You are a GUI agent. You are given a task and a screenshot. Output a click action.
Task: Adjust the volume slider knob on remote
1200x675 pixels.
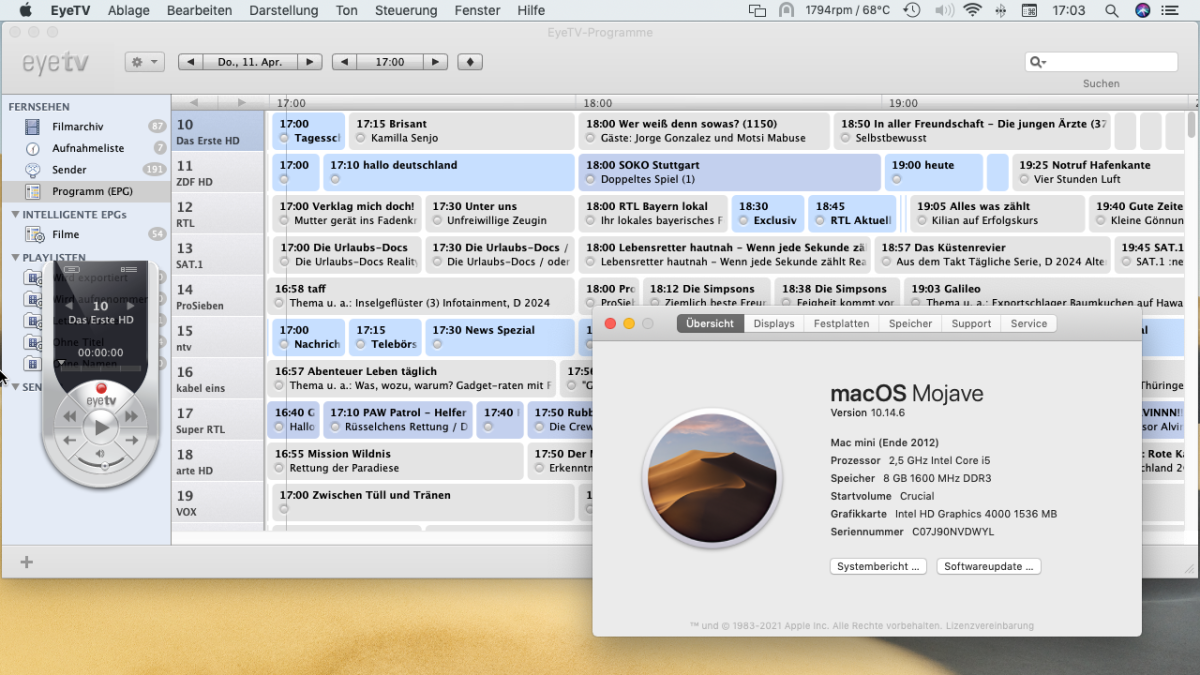click(x=104, y=465)
